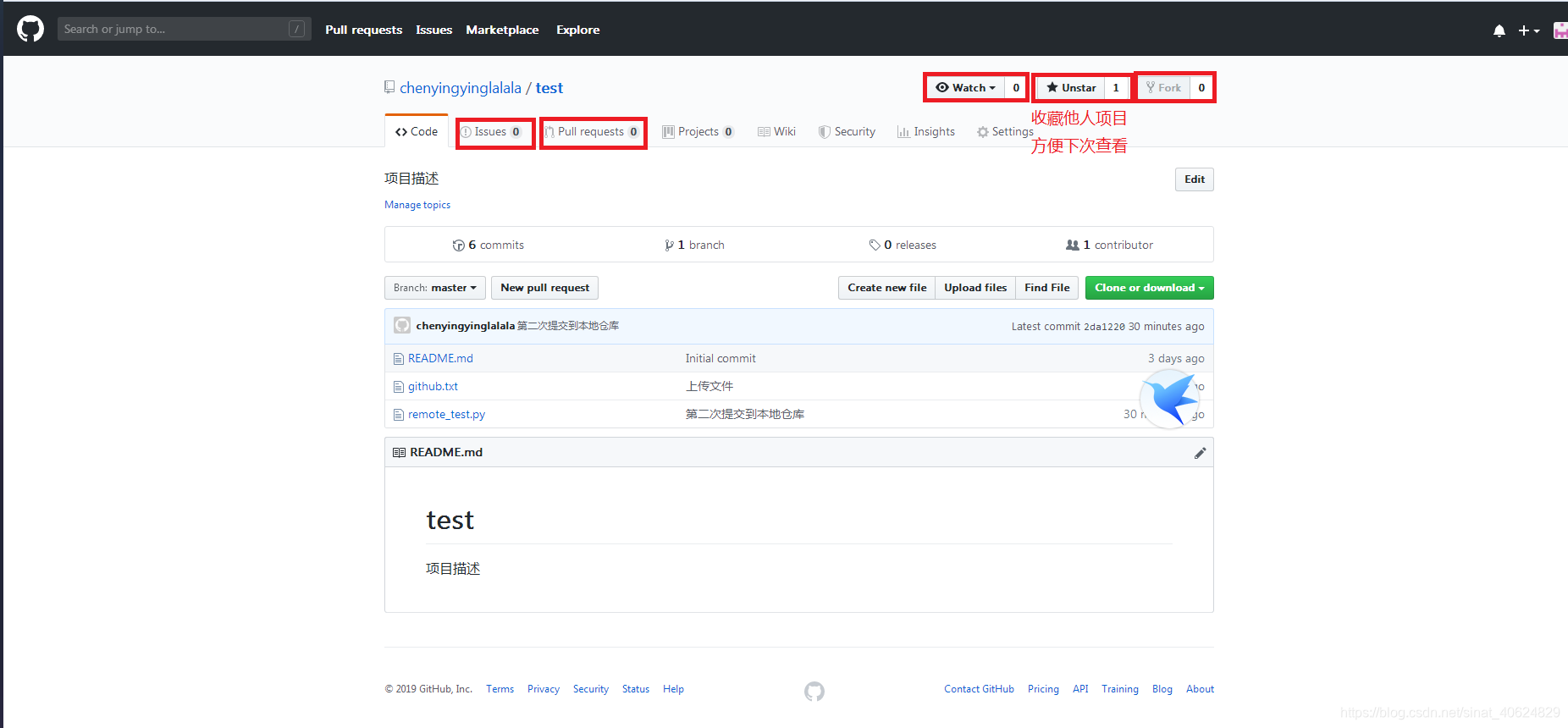Image resolution: width=1568 pixels, height=728 pixels.
Task: Click the branch icon beside 1 branch
Action: point(670,245)
